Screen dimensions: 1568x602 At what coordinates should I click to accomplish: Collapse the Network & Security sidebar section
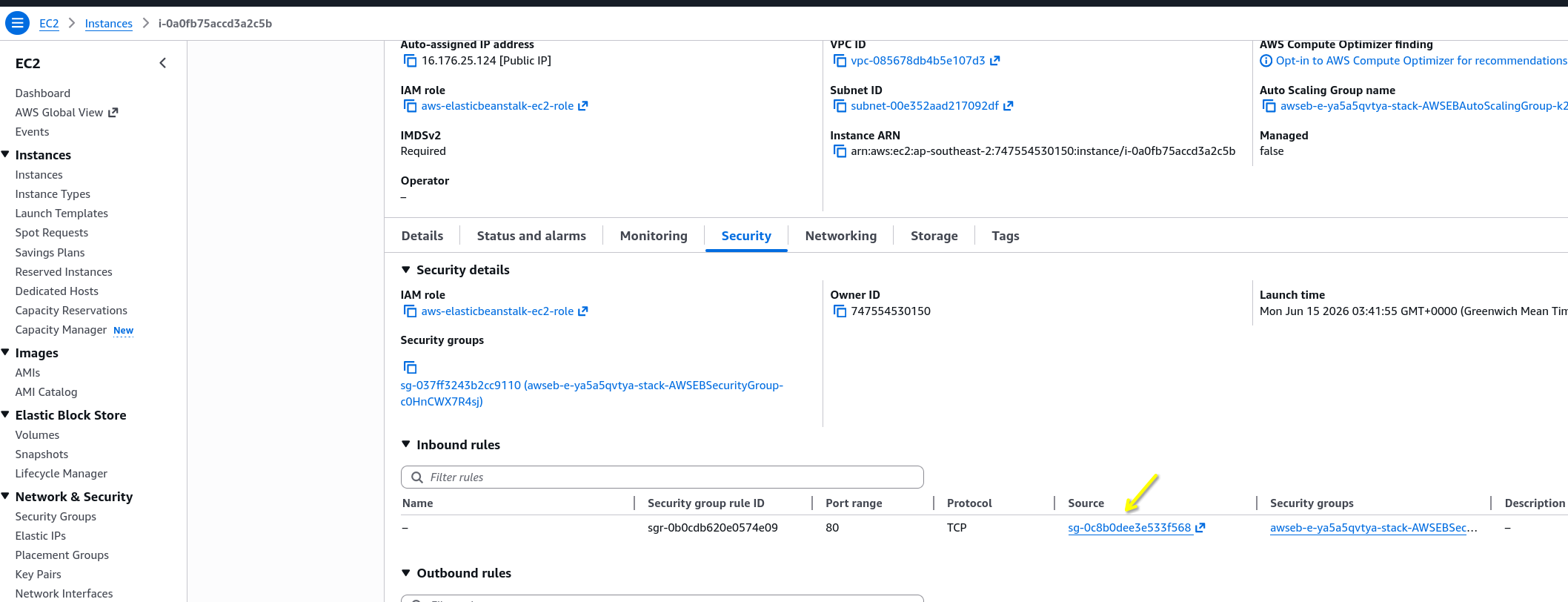(5, 496)
